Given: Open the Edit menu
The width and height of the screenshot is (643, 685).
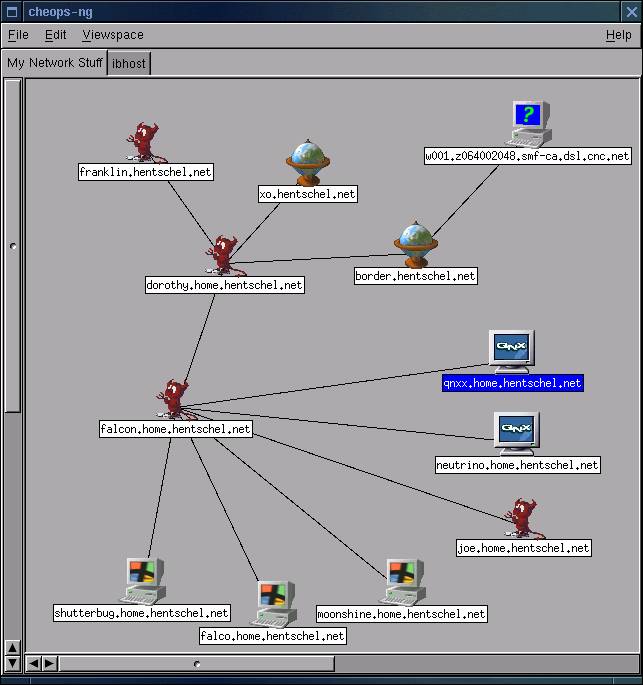Looking at the screenshot, I should point(55,35).
